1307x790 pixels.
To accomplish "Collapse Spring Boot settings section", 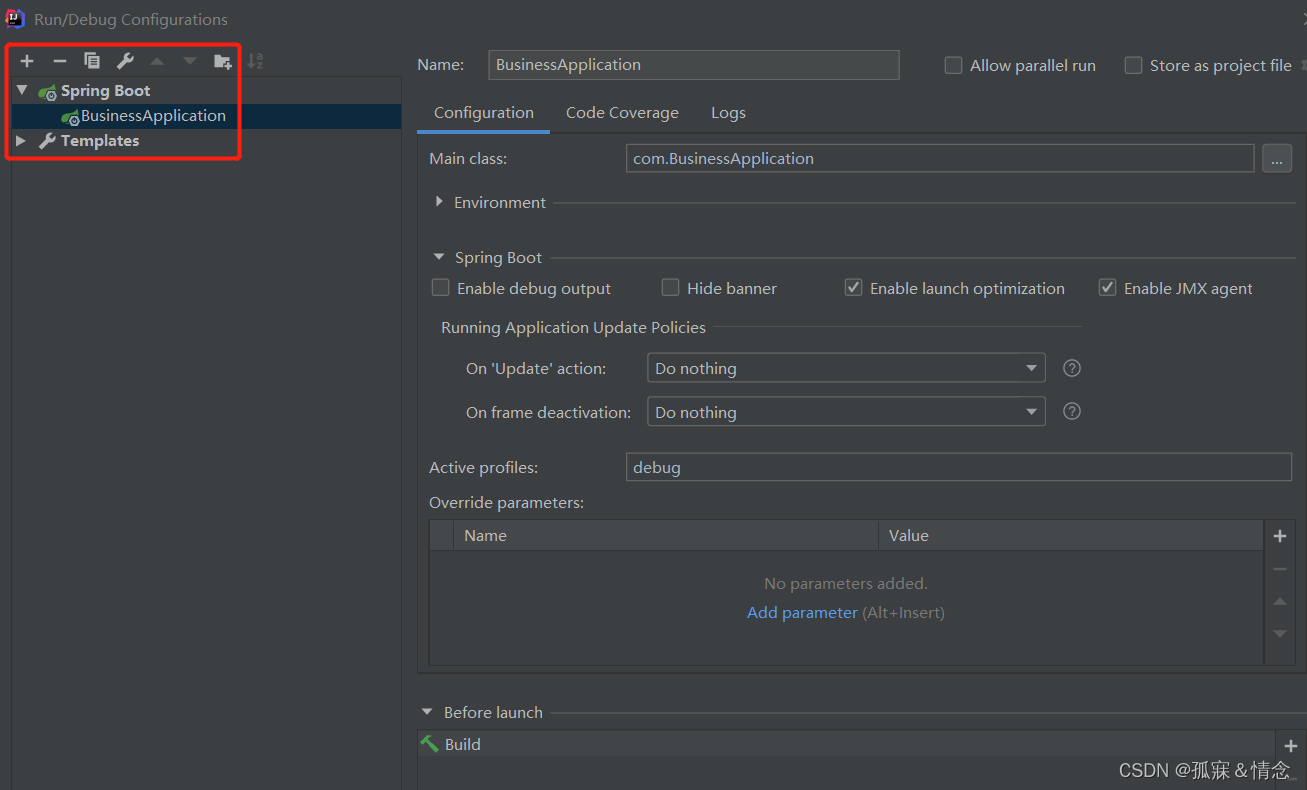I will 439,257.
